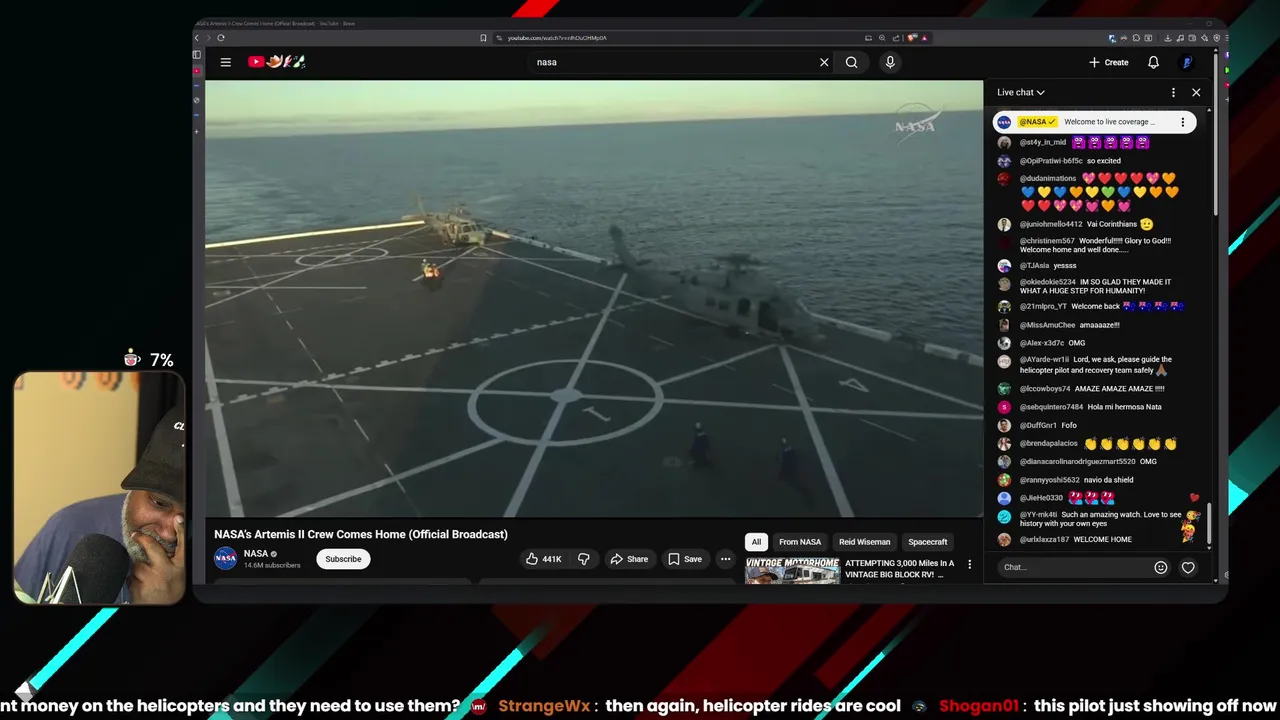Dislike the Artemis II video
The width and height of the screenshot is (1280, 720).
pyautogui.click(x=584, y=559)
